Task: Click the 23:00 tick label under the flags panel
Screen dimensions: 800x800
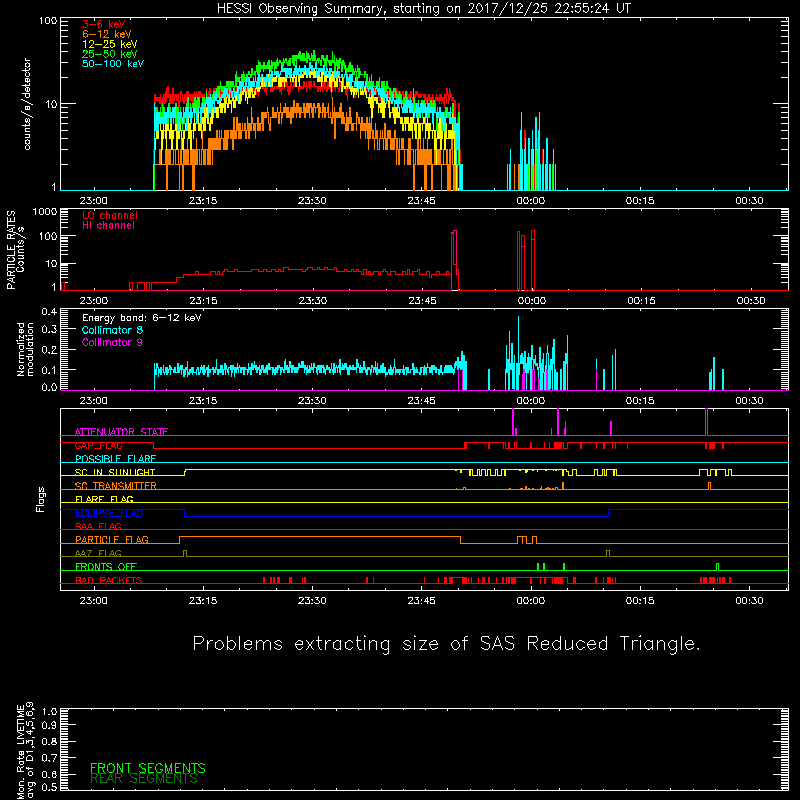Action: click(93, 601)
